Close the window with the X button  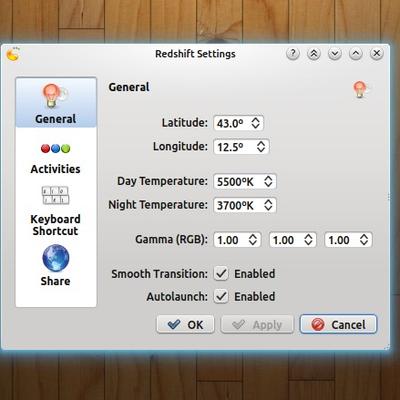tap(377, 54)
